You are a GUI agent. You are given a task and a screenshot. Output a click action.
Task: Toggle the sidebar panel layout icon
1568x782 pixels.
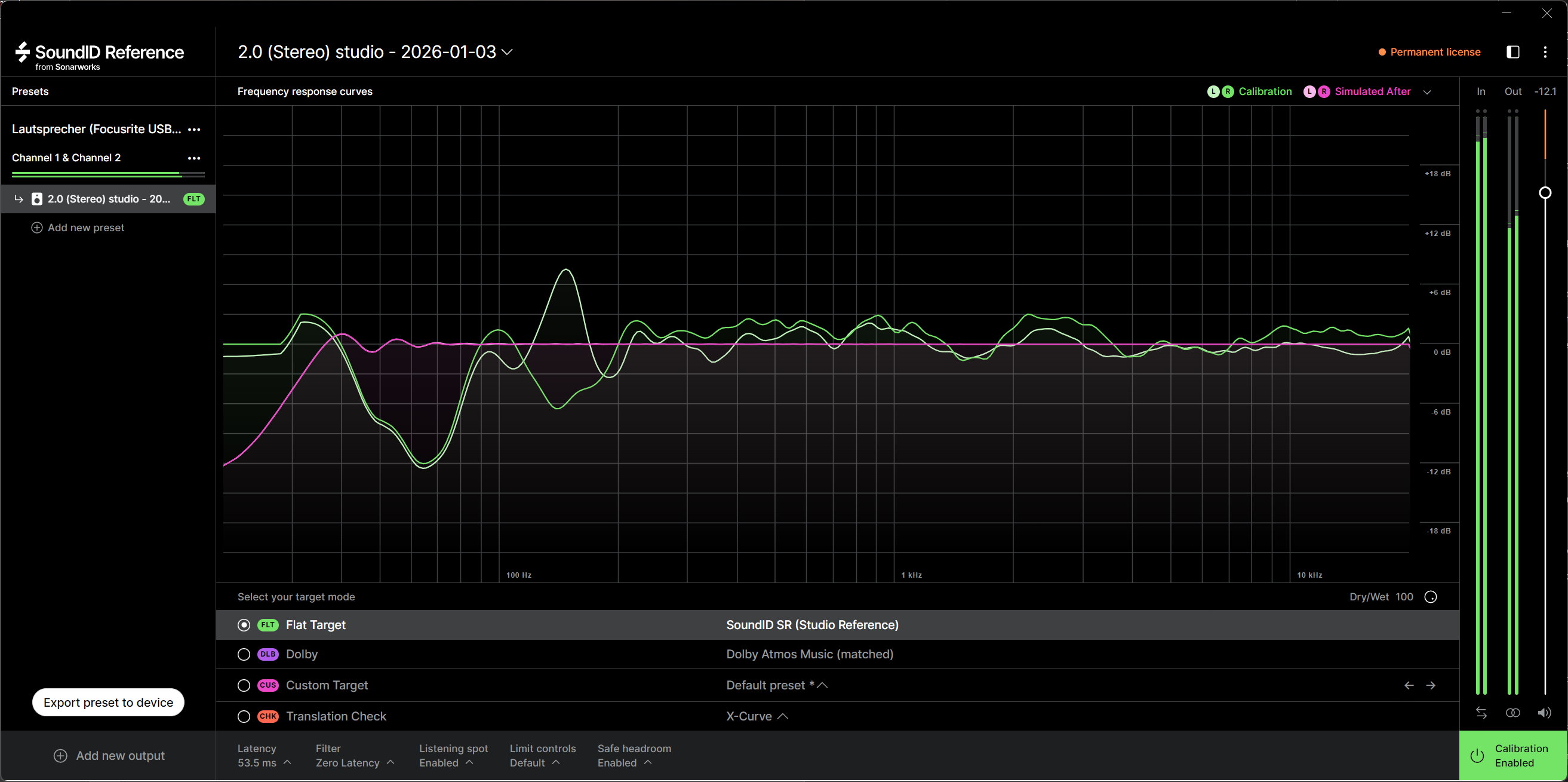tap(1512, 52)
